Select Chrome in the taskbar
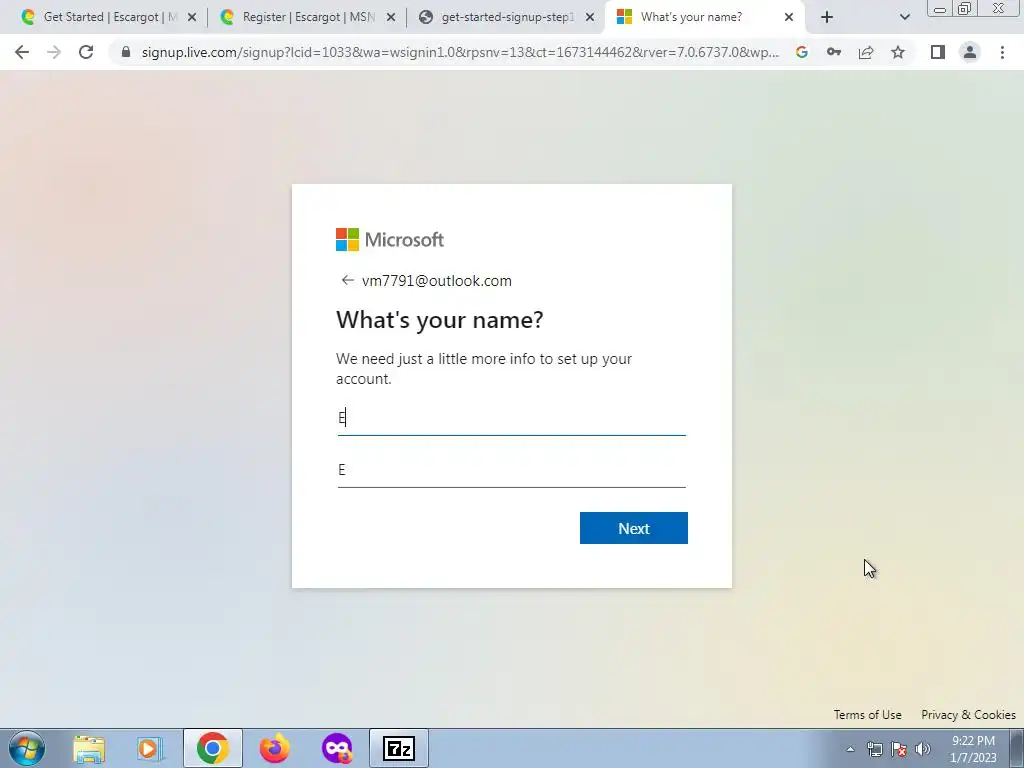Image resolution: width=1024 pixels, height=768 pixels. [x=212, y=748]
